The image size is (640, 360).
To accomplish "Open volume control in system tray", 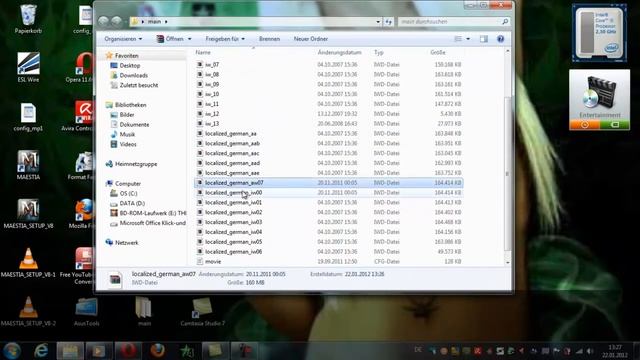I will click(x=590, y=351).
